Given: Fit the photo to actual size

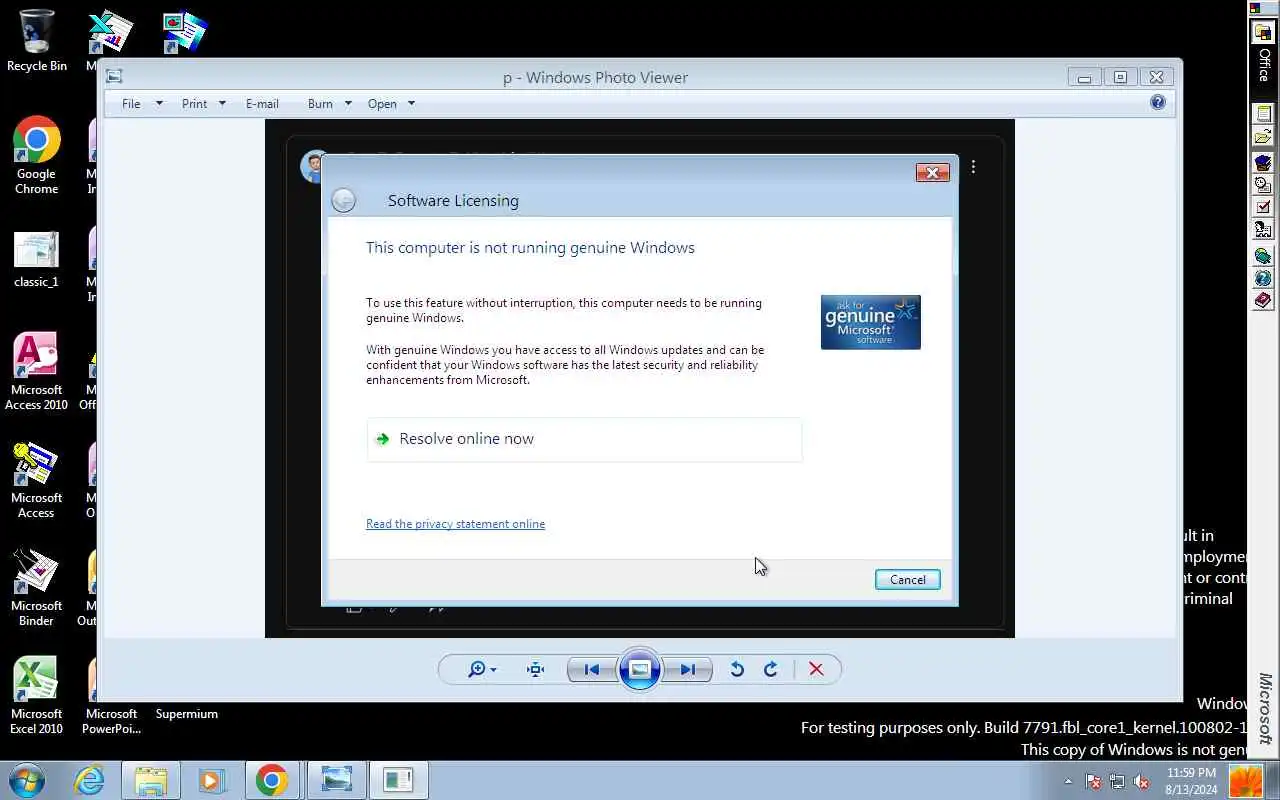Looking at the screenshot, I should [536, 669].
